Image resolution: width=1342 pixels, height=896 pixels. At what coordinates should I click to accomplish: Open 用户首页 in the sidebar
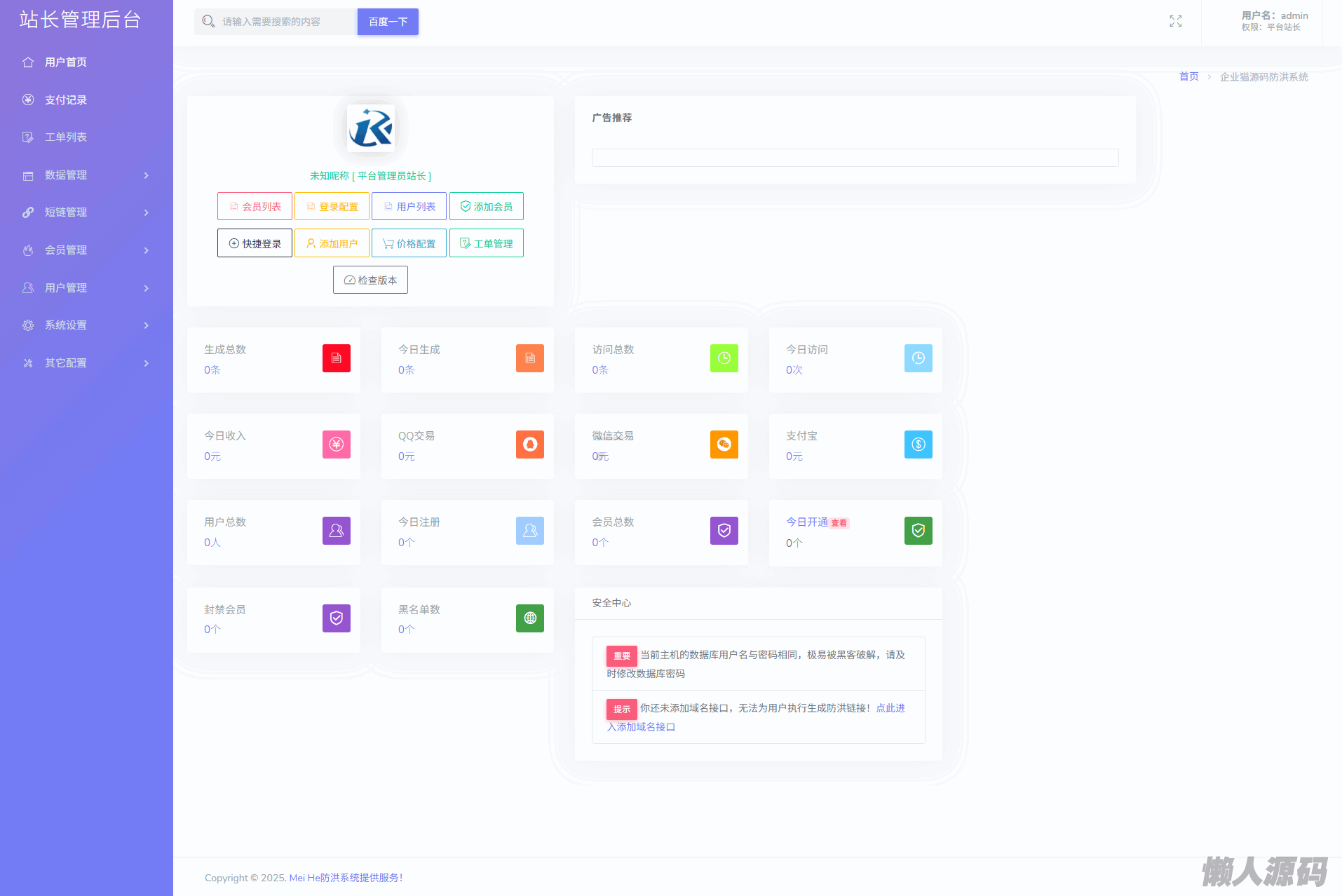[x=86, y=62]
